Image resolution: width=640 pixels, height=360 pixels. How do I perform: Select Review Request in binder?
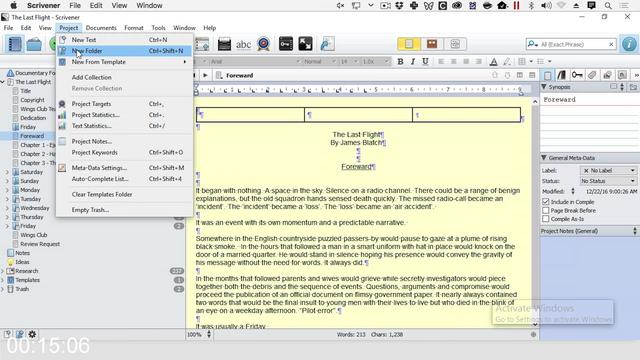[40, 244]
